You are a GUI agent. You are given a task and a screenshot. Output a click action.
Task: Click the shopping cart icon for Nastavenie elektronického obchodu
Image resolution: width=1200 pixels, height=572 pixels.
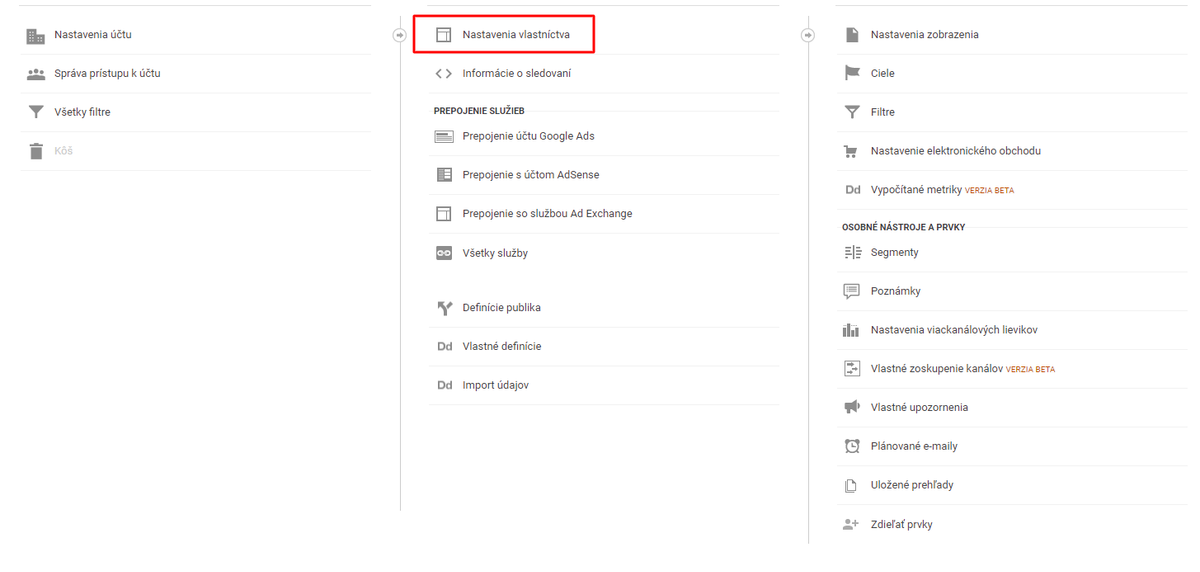pyautogui.click(x=852, y=151)
